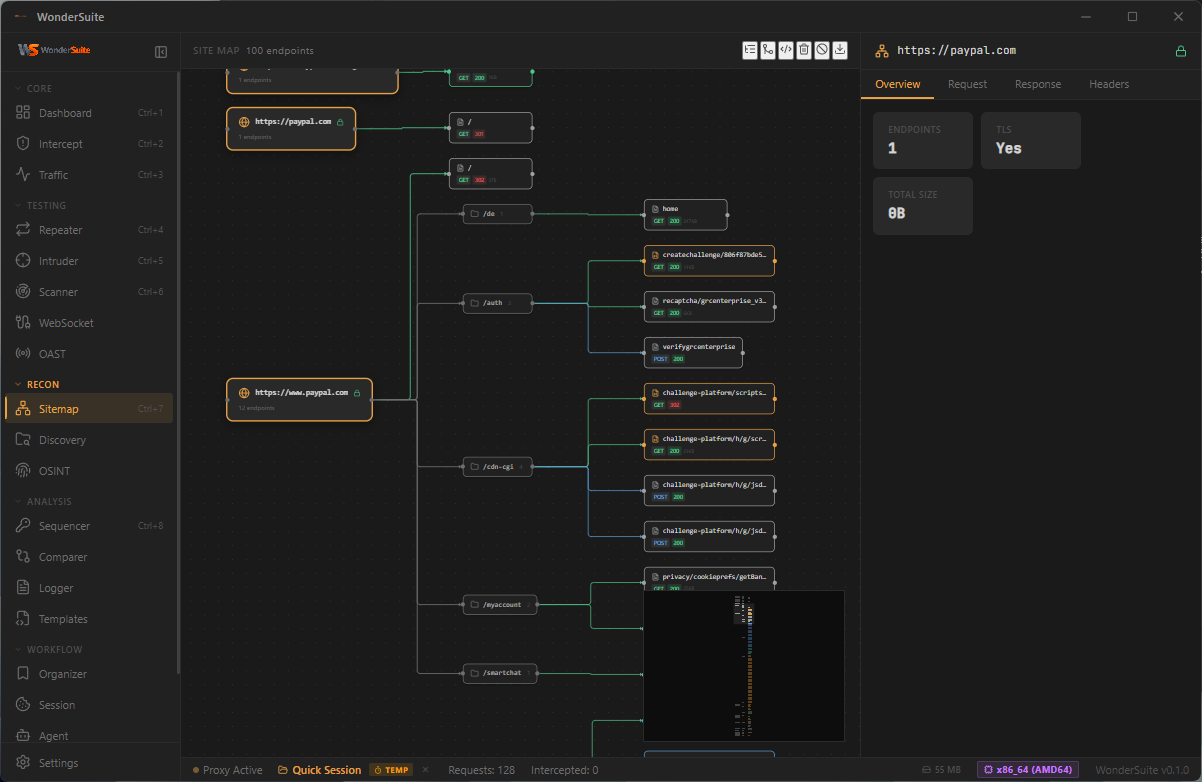This screenshot has height=782, width=1202.
Task: Open the Comparer tool
Action: tap(89, 557)
